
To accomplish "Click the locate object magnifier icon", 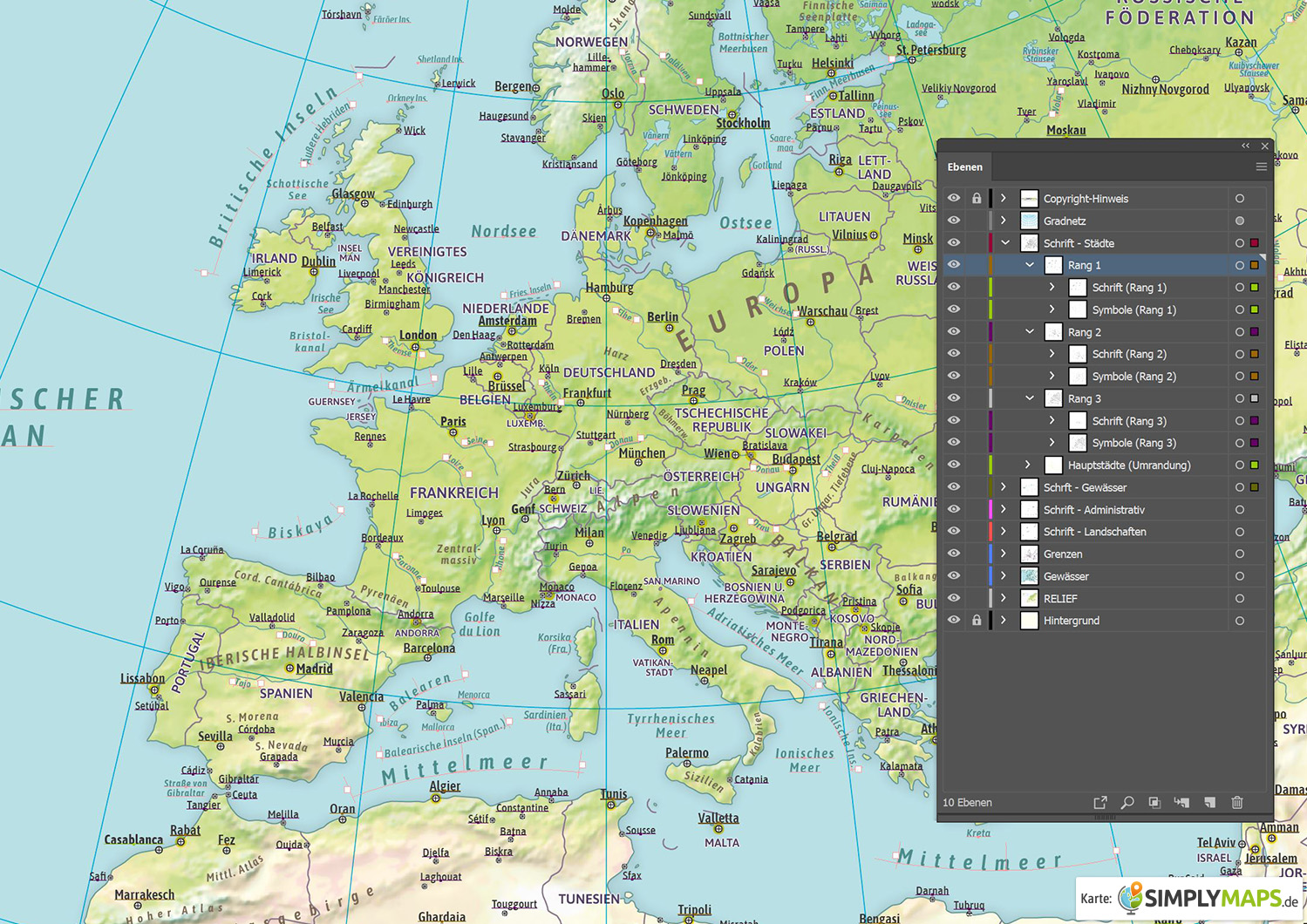I will point(1127,802).
